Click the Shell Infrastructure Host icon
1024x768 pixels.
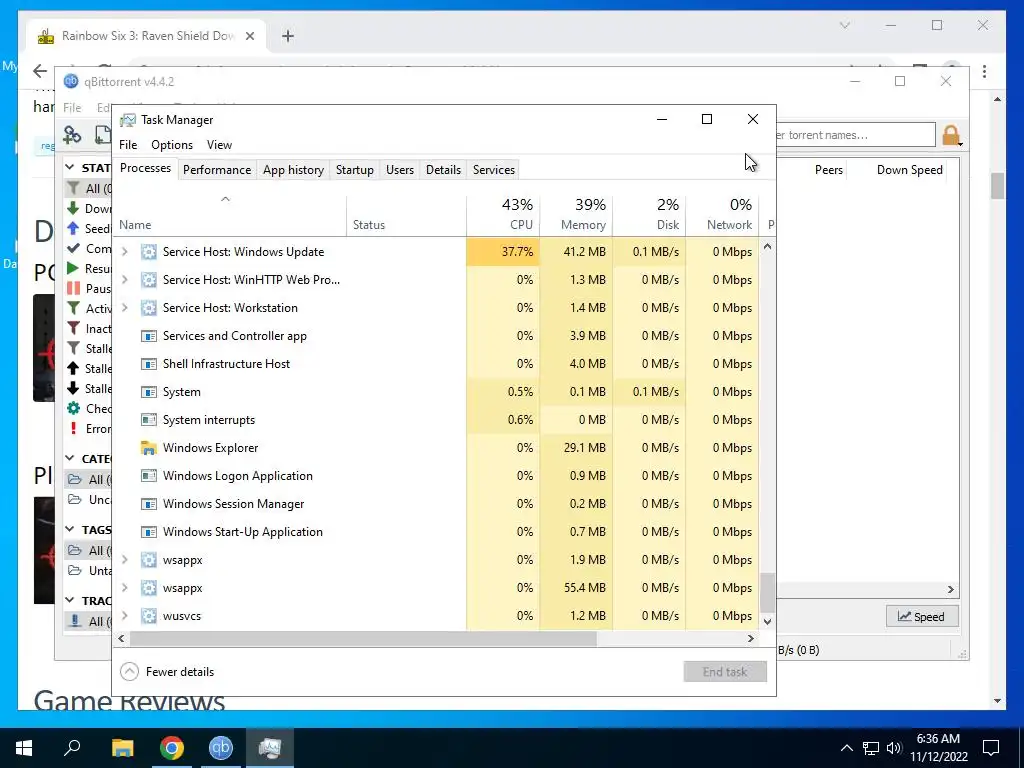[x=149, y=364]
